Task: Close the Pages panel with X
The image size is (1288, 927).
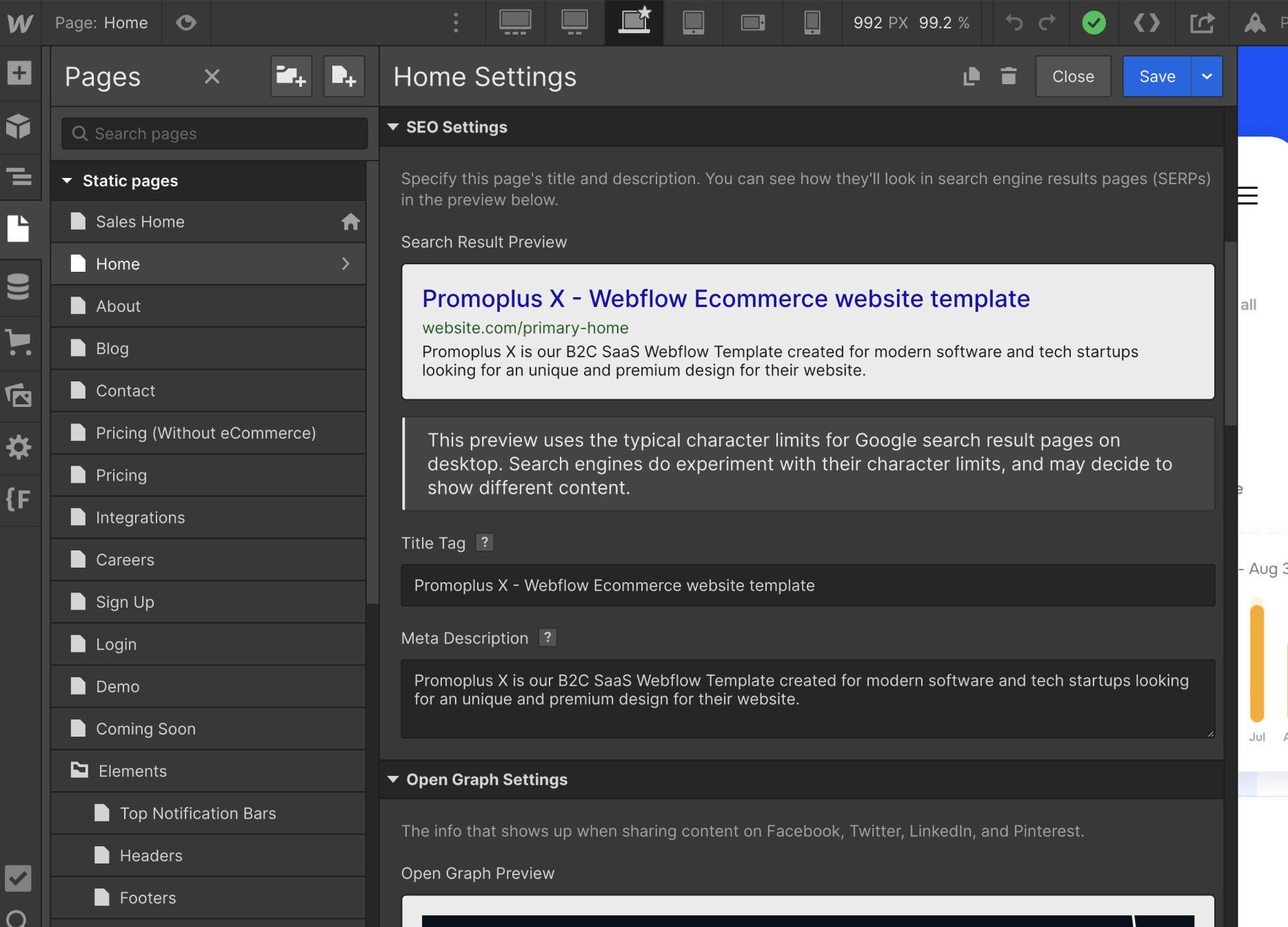Action: (212, 77)
